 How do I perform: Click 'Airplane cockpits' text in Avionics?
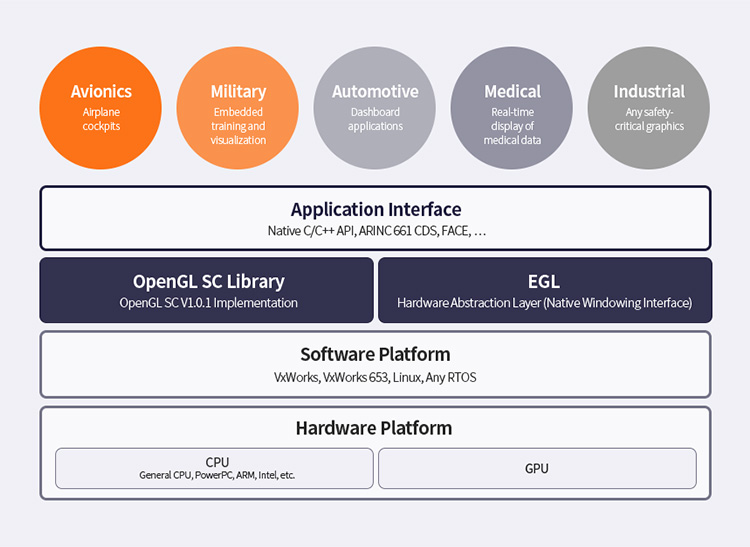coord(101,119)
